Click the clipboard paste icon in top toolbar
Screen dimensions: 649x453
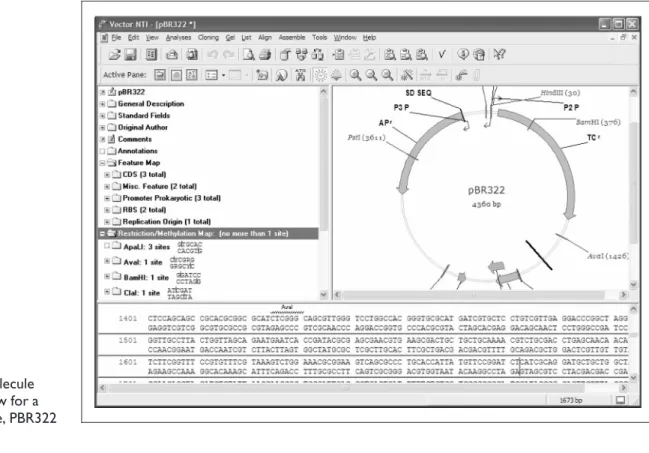click(x=339, y=55)
